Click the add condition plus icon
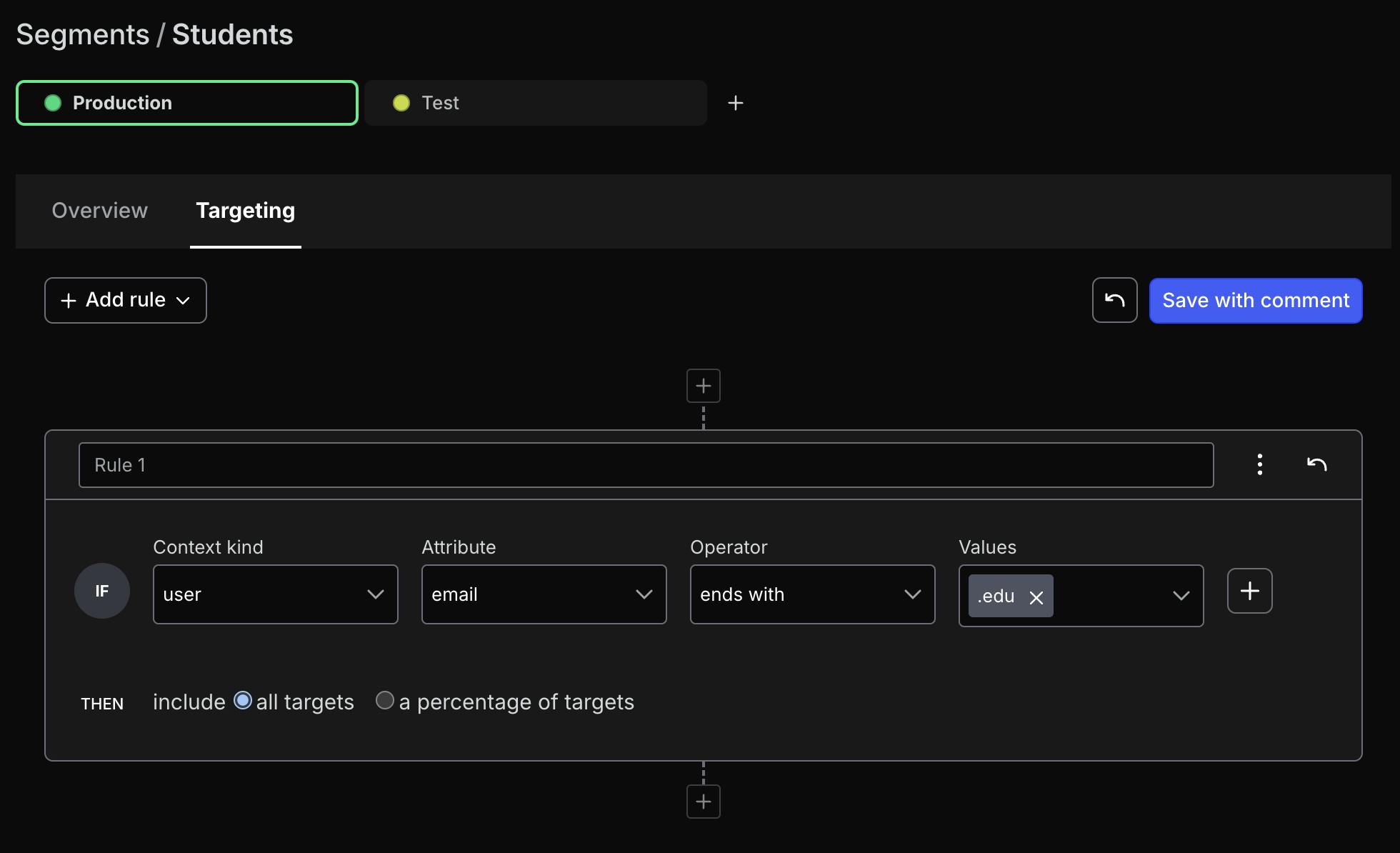Image resolution: width=1400 pixels, height=853 pixels. [x=1250, y=590]
